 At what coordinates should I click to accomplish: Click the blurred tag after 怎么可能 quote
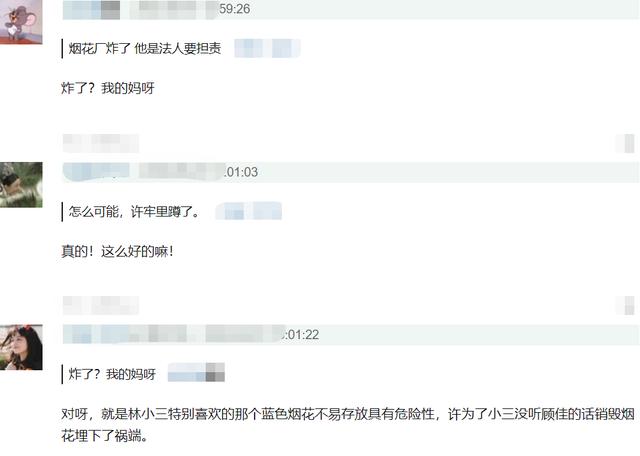(x=249, y=211)
